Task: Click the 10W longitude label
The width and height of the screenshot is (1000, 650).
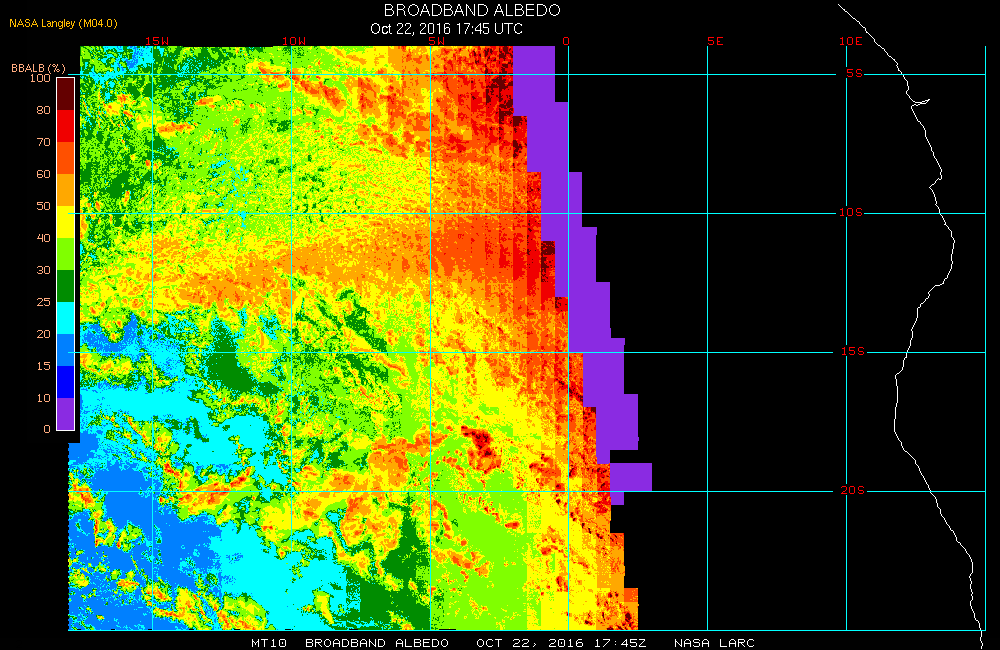Action: point(294,41)
